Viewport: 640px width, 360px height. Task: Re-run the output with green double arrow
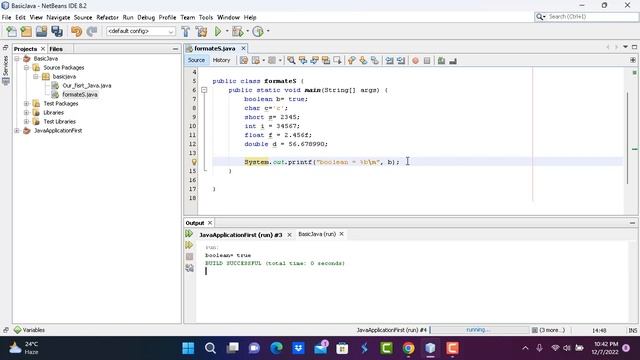click(189, 233)
